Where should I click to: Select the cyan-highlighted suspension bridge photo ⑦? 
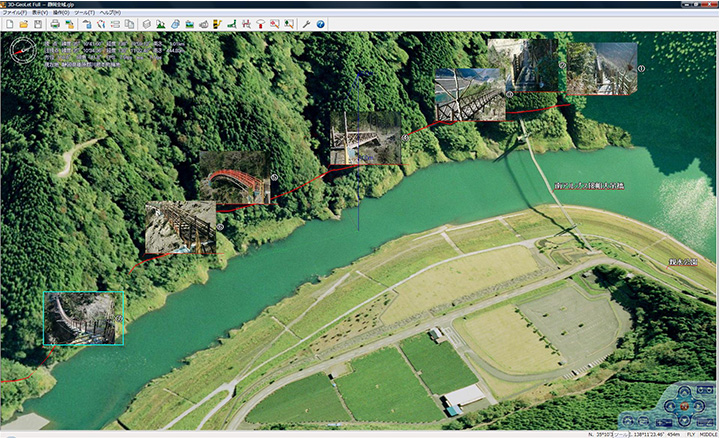(x=84, y=318)
